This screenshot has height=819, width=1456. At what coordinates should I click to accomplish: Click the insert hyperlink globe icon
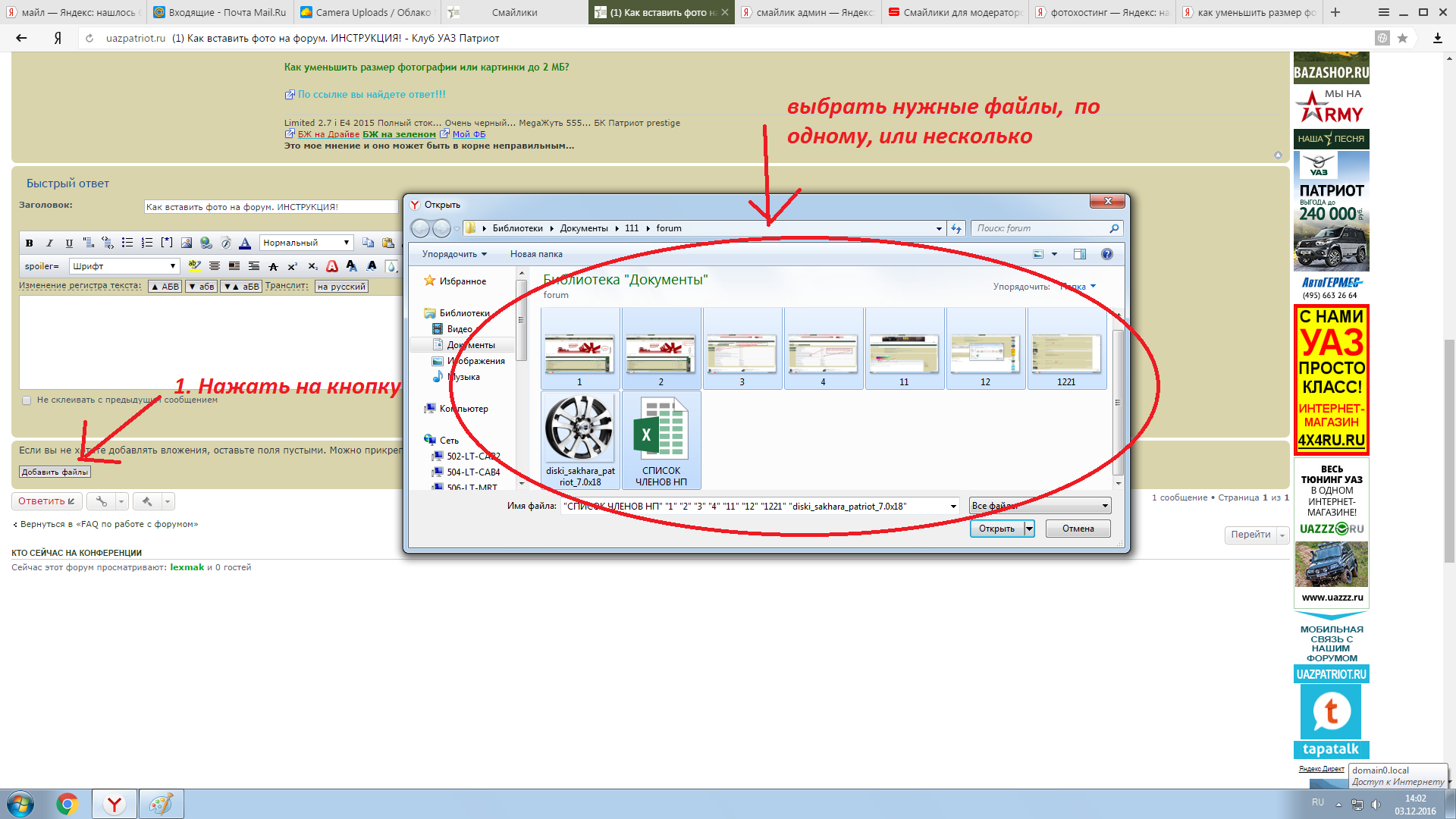[x=206, y=243]
